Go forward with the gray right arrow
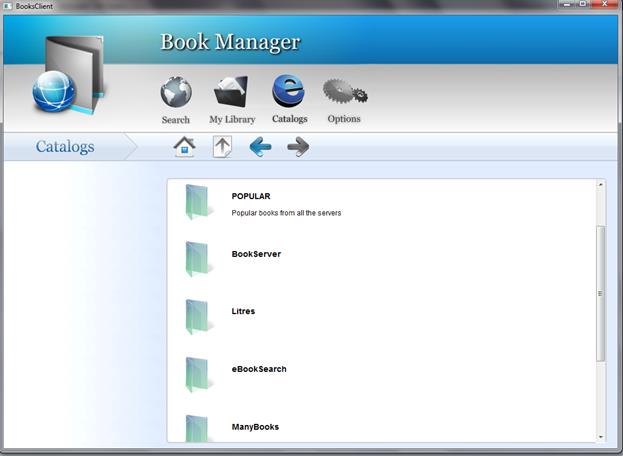Screen dimensions: 623x456 tap(298, 147)
